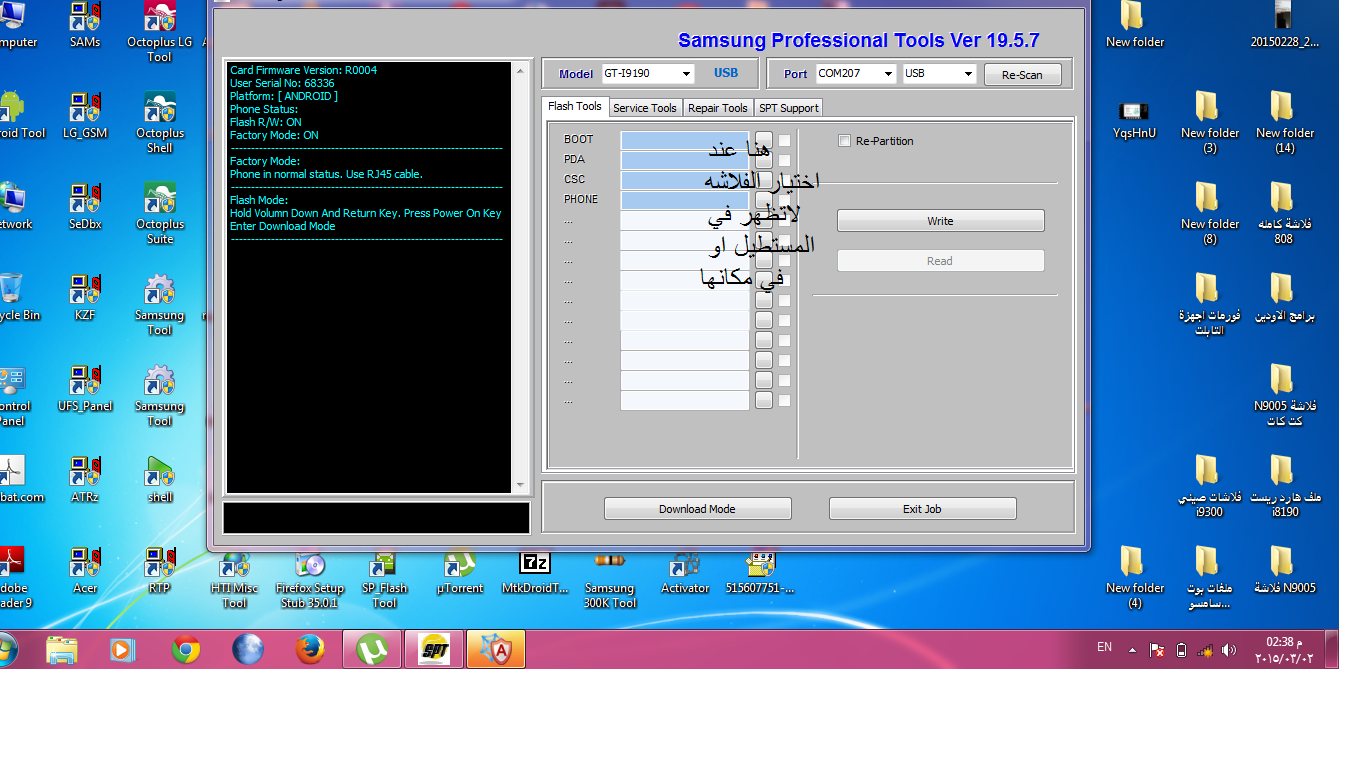The width and height of the screenshot is (1366, 768).
Task: Launch Octoplus LG Tool shortcut
Action: [x=160, y=32]
